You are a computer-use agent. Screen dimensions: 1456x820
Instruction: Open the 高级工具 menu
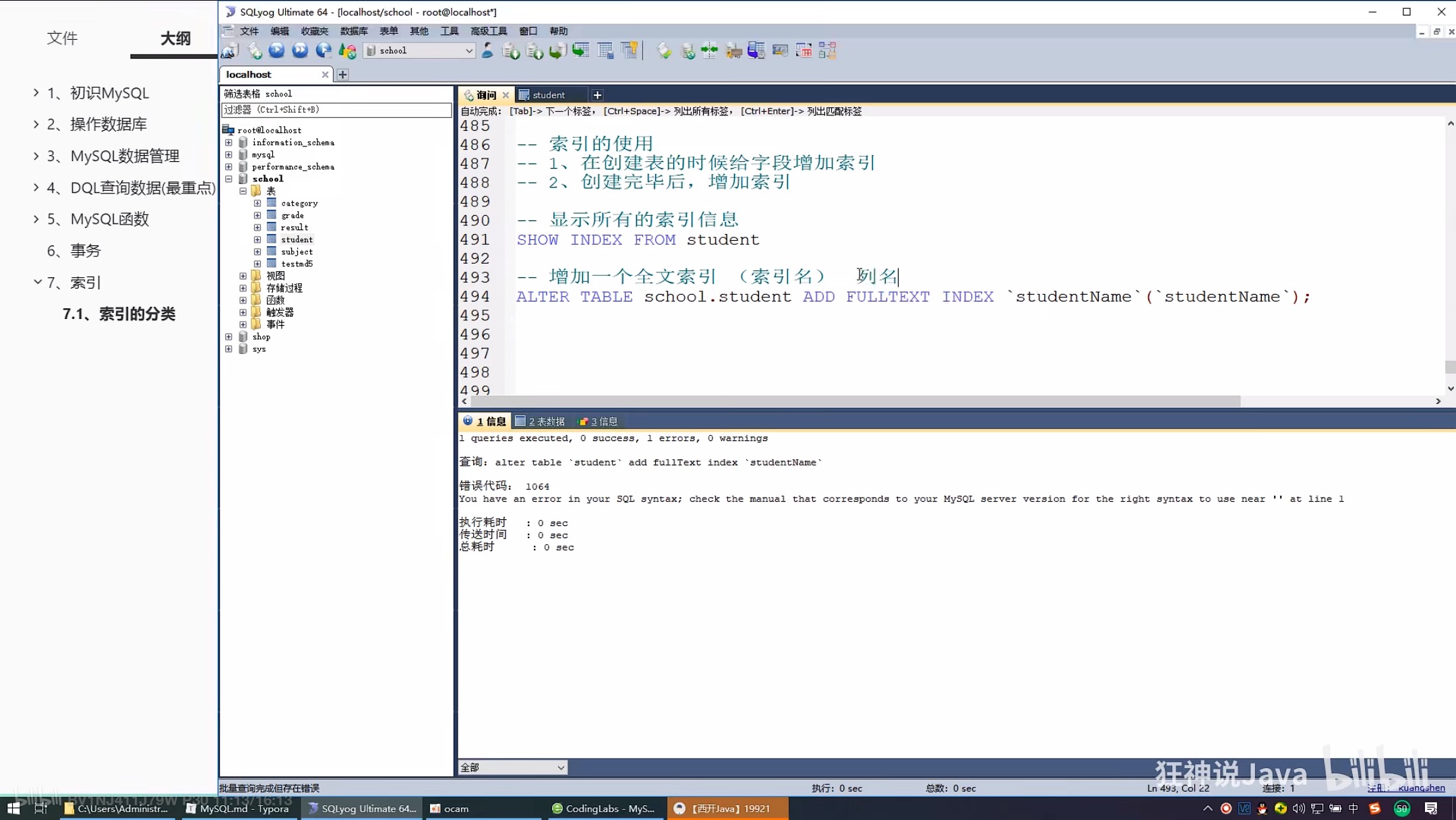click(488, 31)
